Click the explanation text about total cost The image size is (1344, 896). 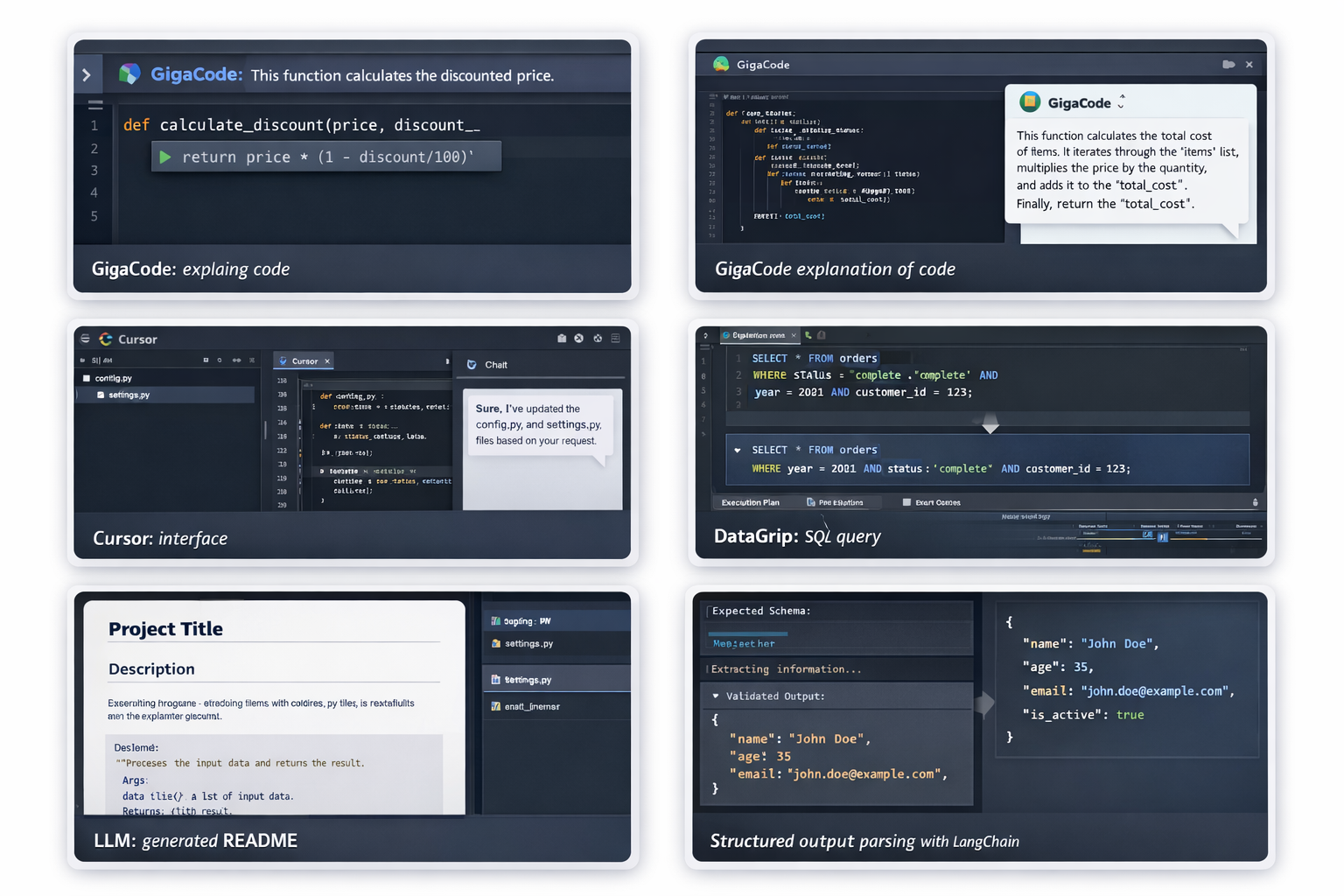[1128, 170]
